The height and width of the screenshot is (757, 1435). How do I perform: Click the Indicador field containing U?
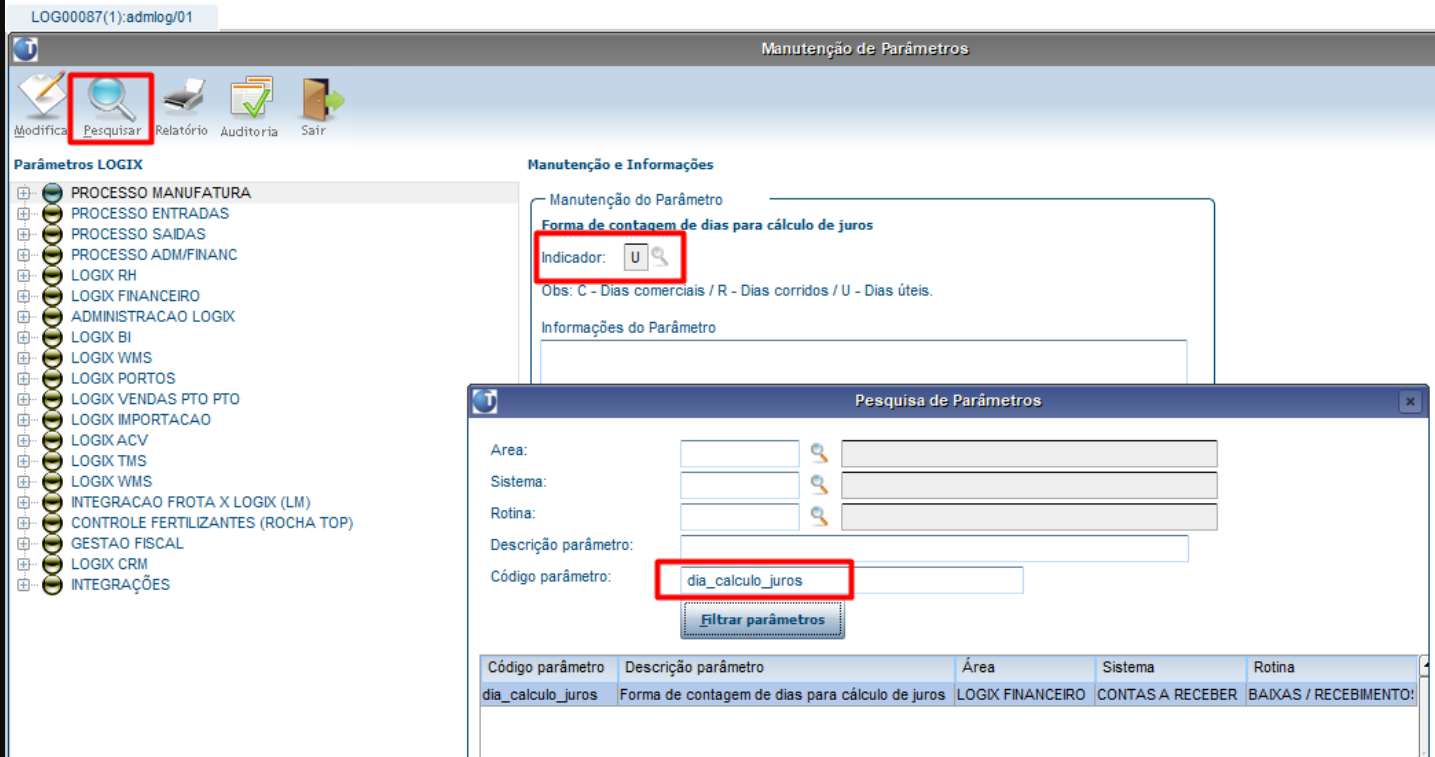pyautogui.click(x=635, y=257)
